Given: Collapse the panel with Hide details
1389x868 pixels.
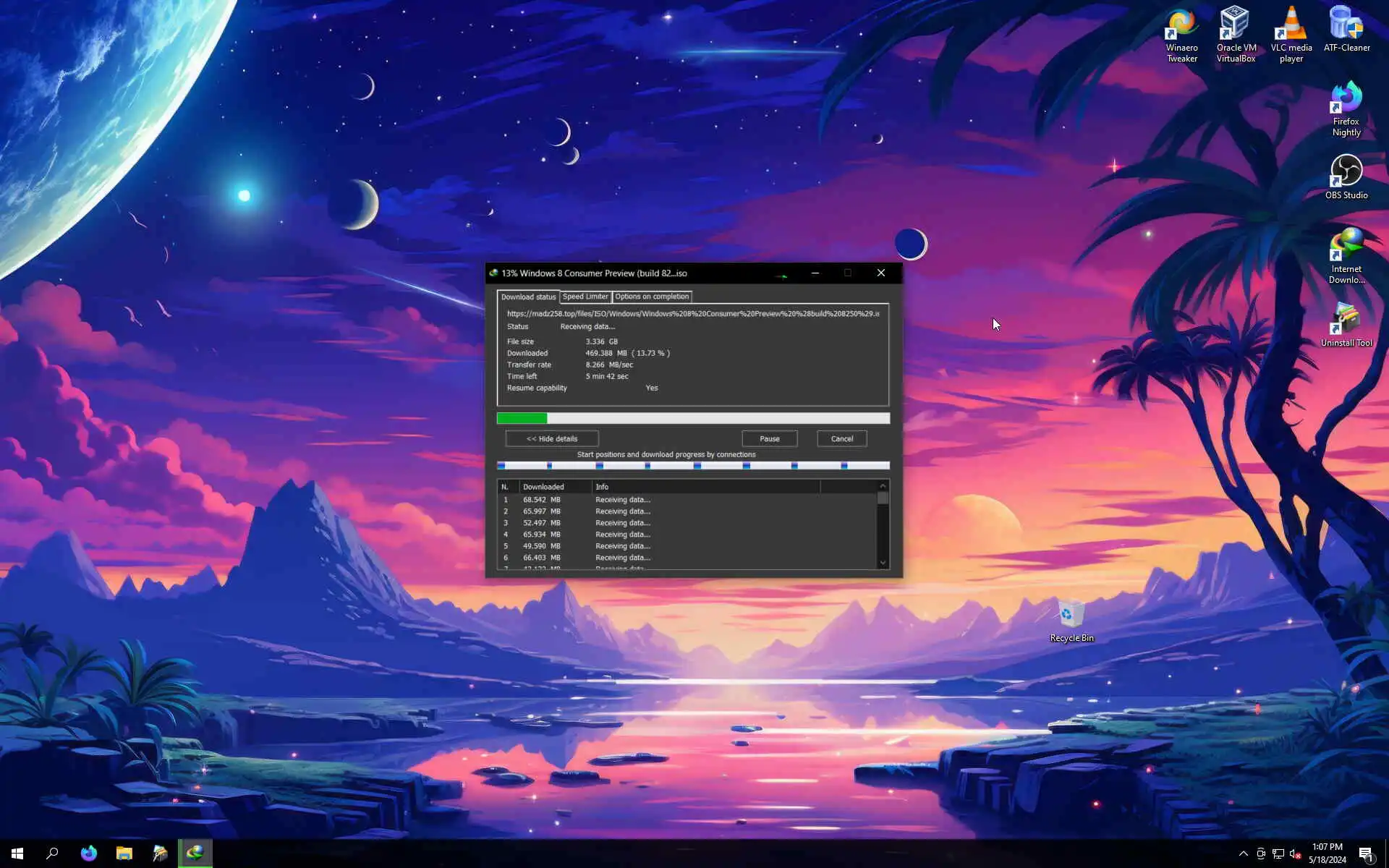Looking at the screenshot, I should coord(551,438).
